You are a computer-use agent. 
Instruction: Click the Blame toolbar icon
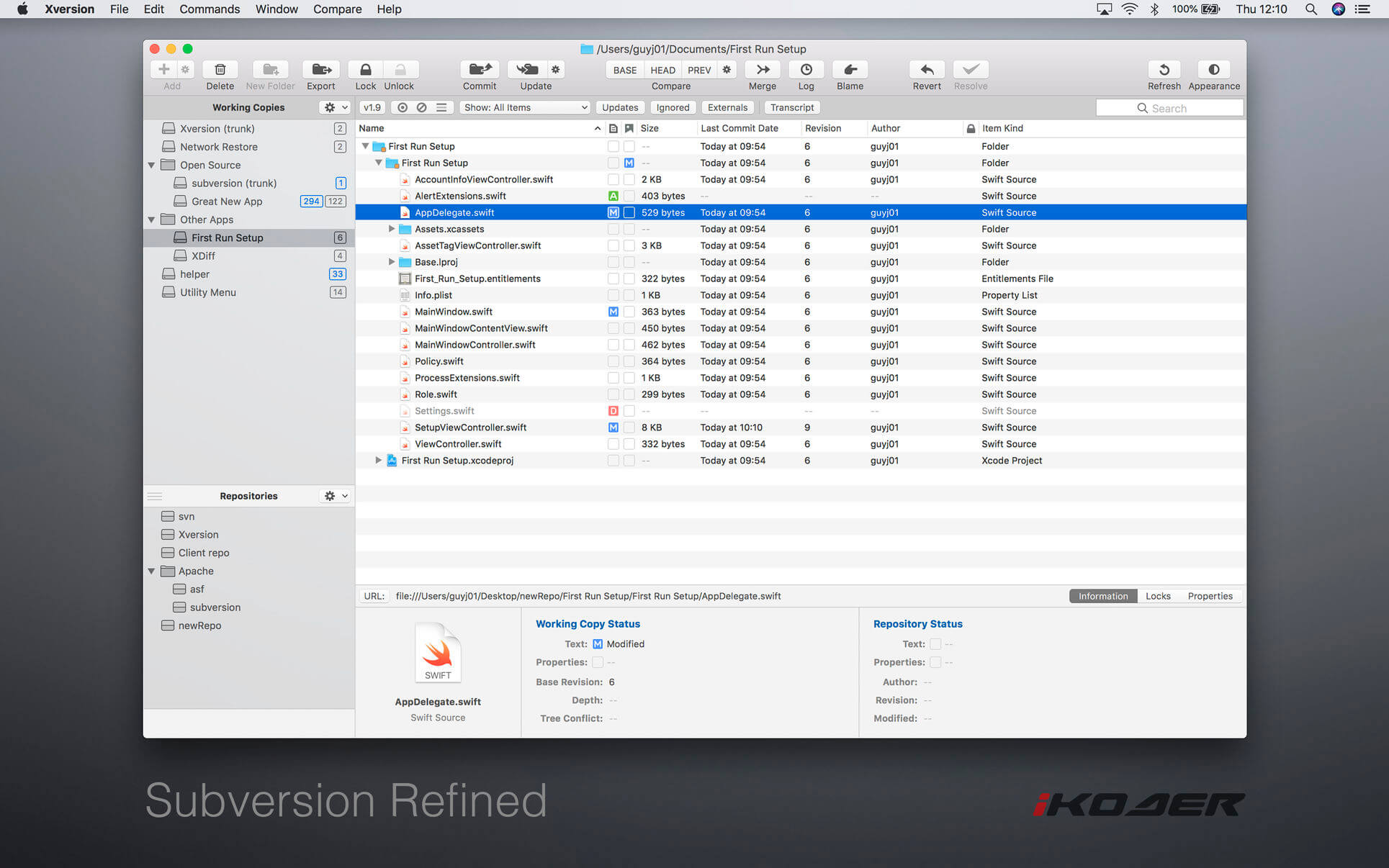coord(850,70)
